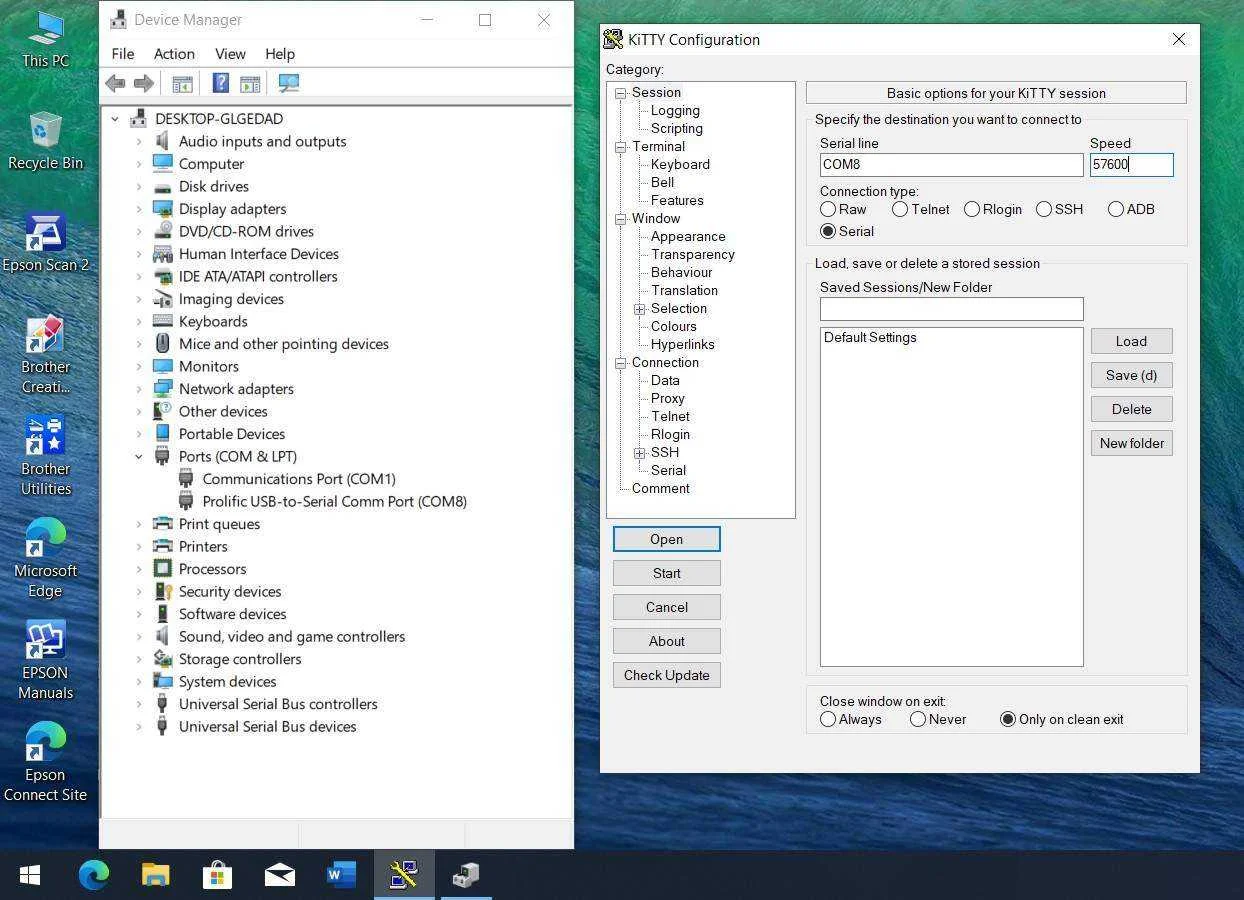Expand Audio inputs and outputs node
The height and width of the screenshot is (900, 1244).
click(x=139, y=142)
